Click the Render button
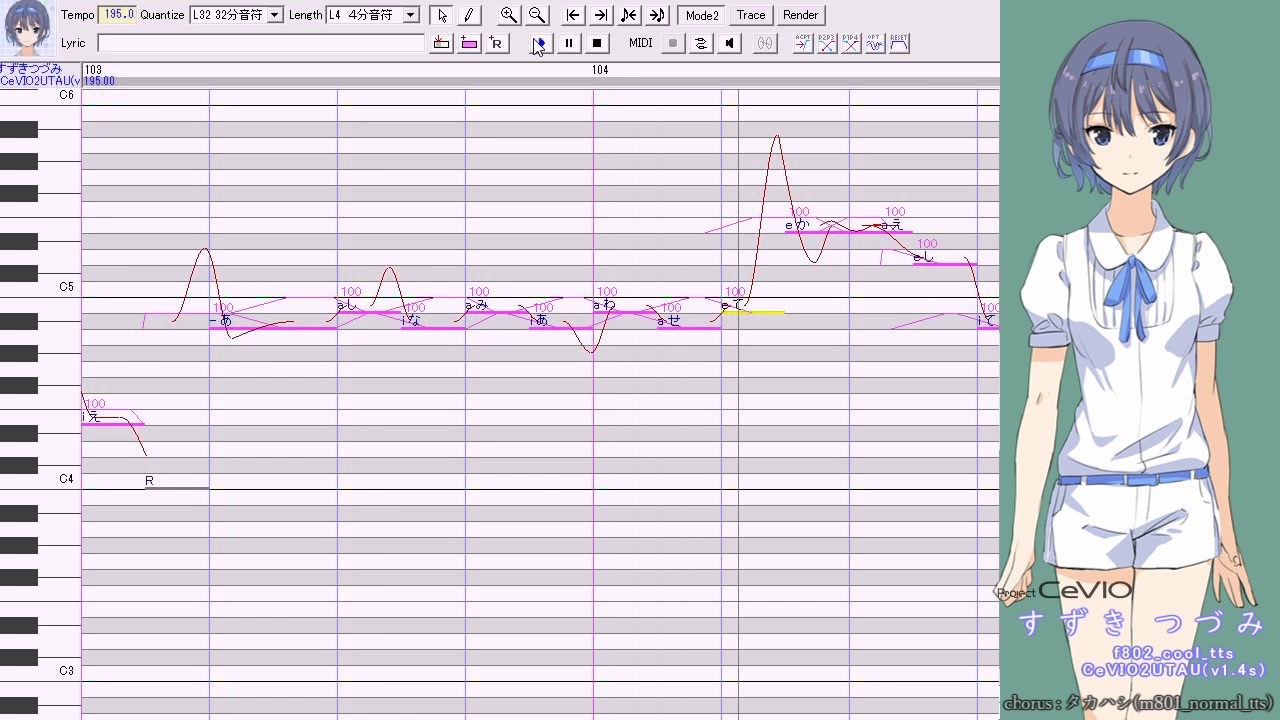The width and height of the screenshot is (1280, 720). [x=801, y=15]
